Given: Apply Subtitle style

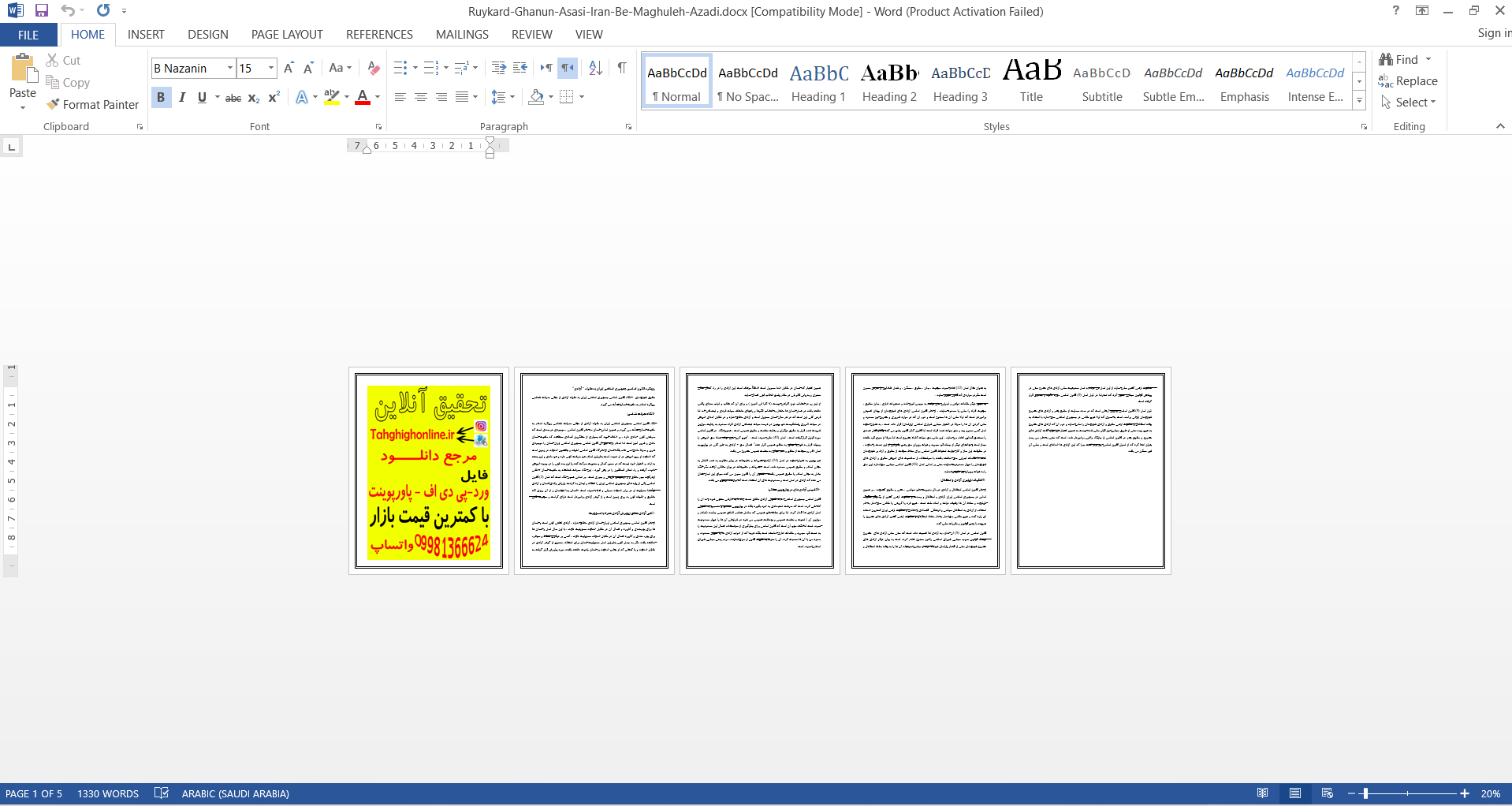Looking at the screenshot, I should coord(1102,81).
